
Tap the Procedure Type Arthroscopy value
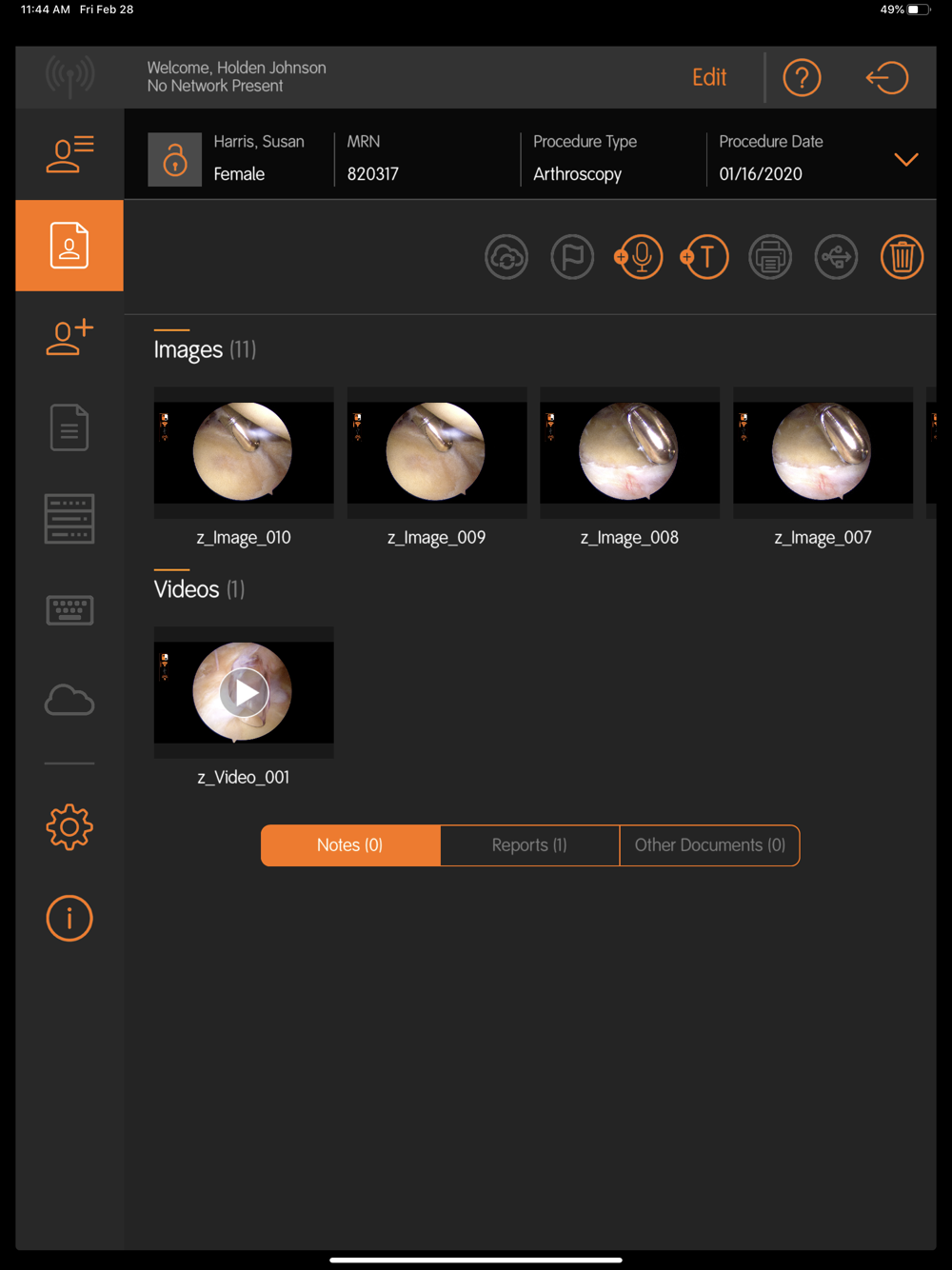click(577, 174)
